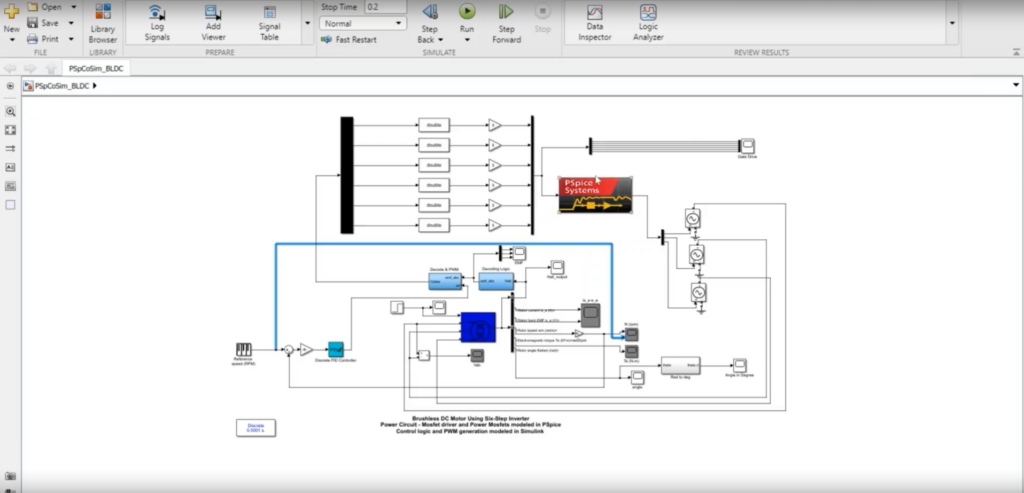
Task: Click the Up to Parent arrow
Action: (50, 69)
